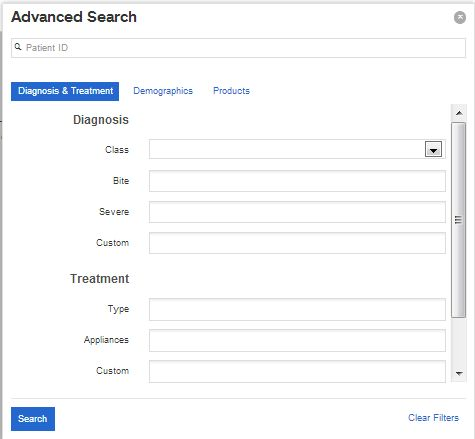The width and height of the screenshot is (475, 439).
Task: Click the Bite input field
Action: pyautogui.click(x=297, y=181)
